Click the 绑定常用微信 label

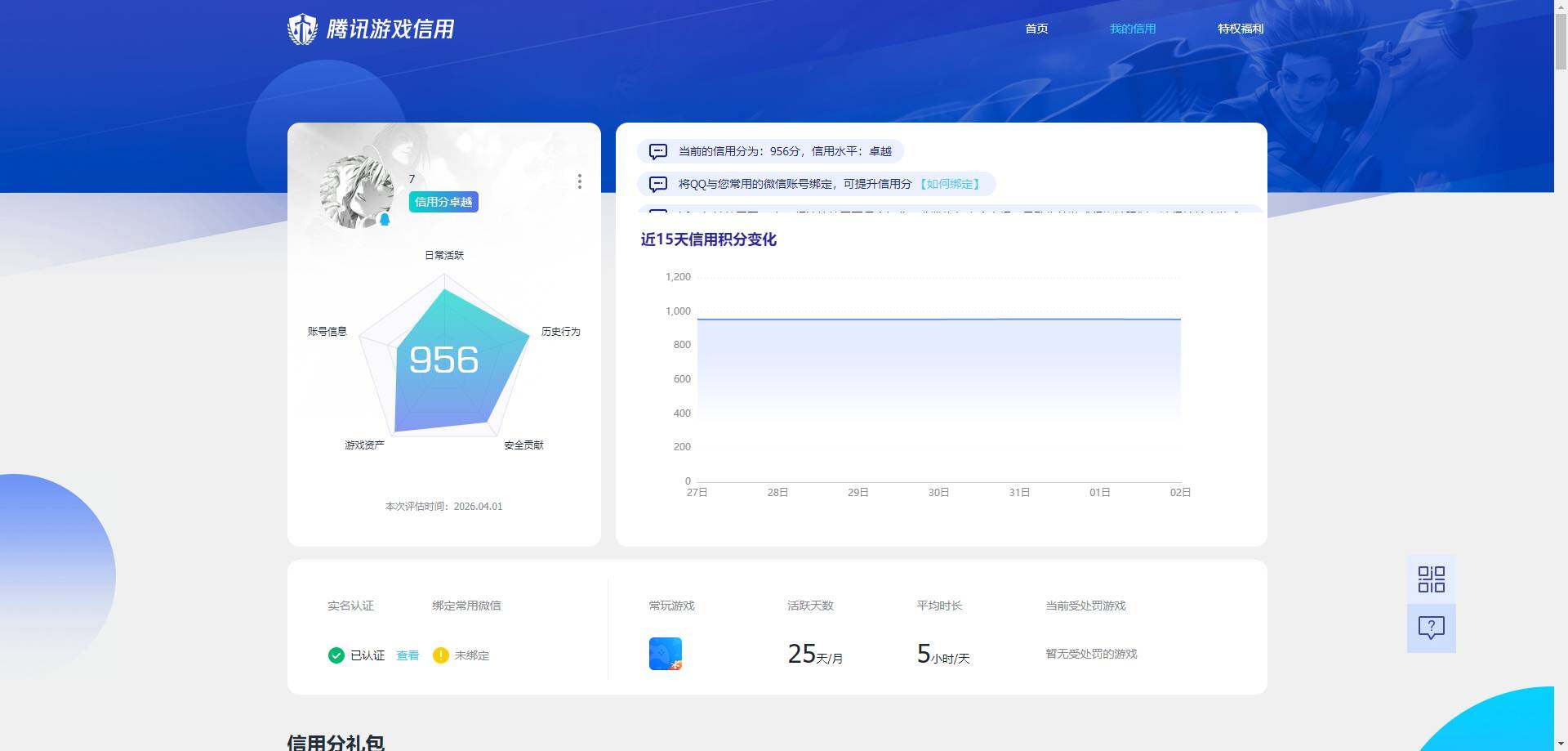(466, 606)
